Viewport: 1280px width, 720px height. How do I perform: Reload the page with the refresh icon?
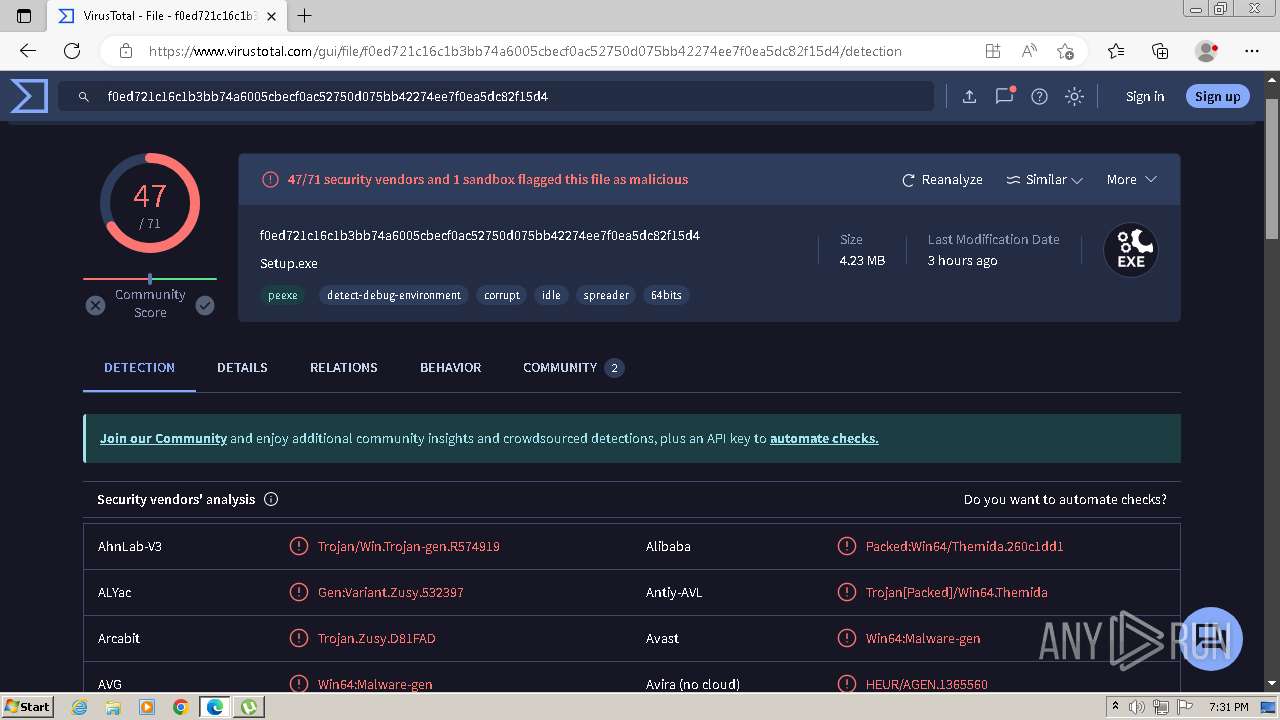click(72, 51)
